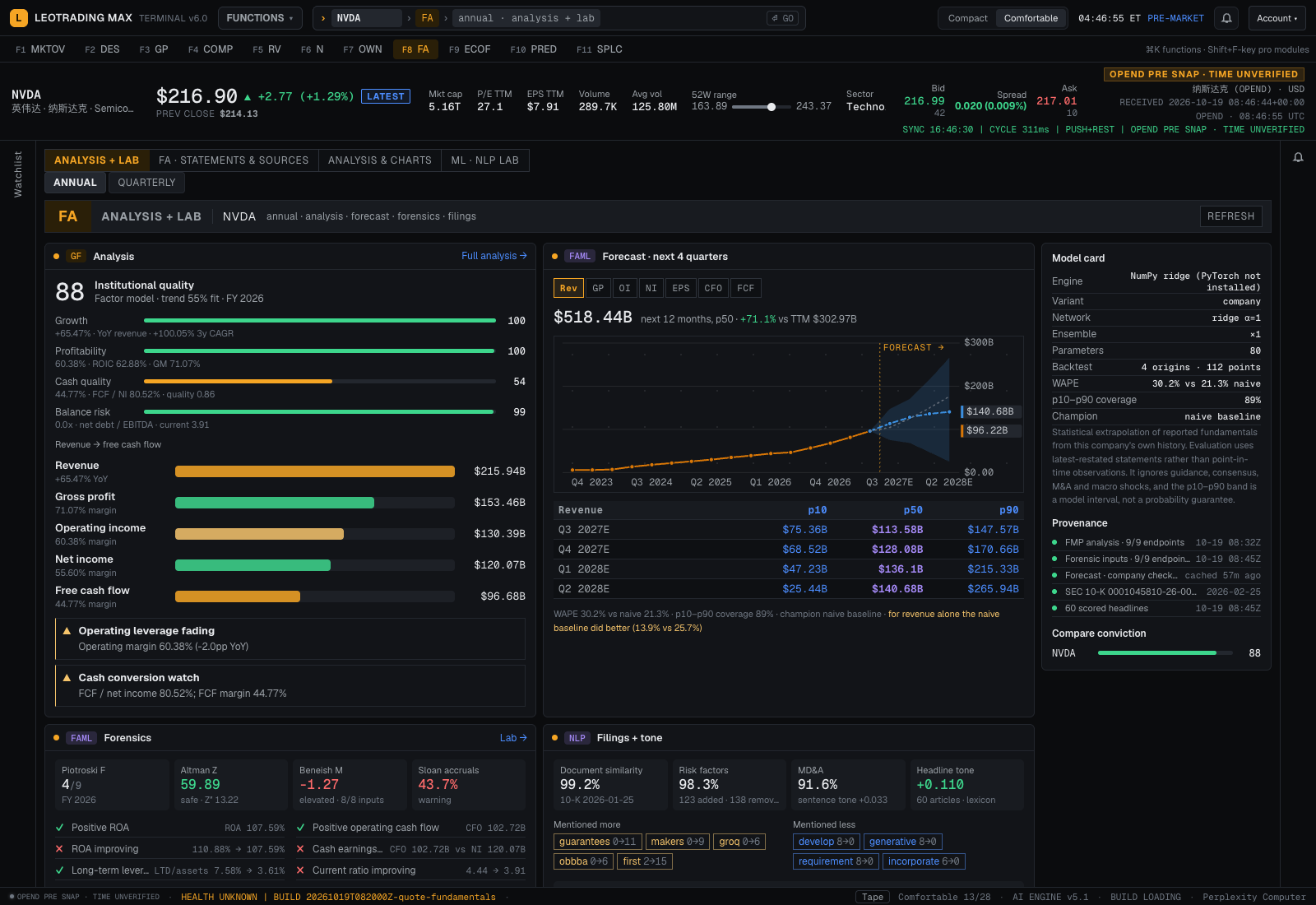The width and height of the screenshot is (1316, 905).
Task: Switch to the ANNUAL period view
Action: [x=75, y=183]
